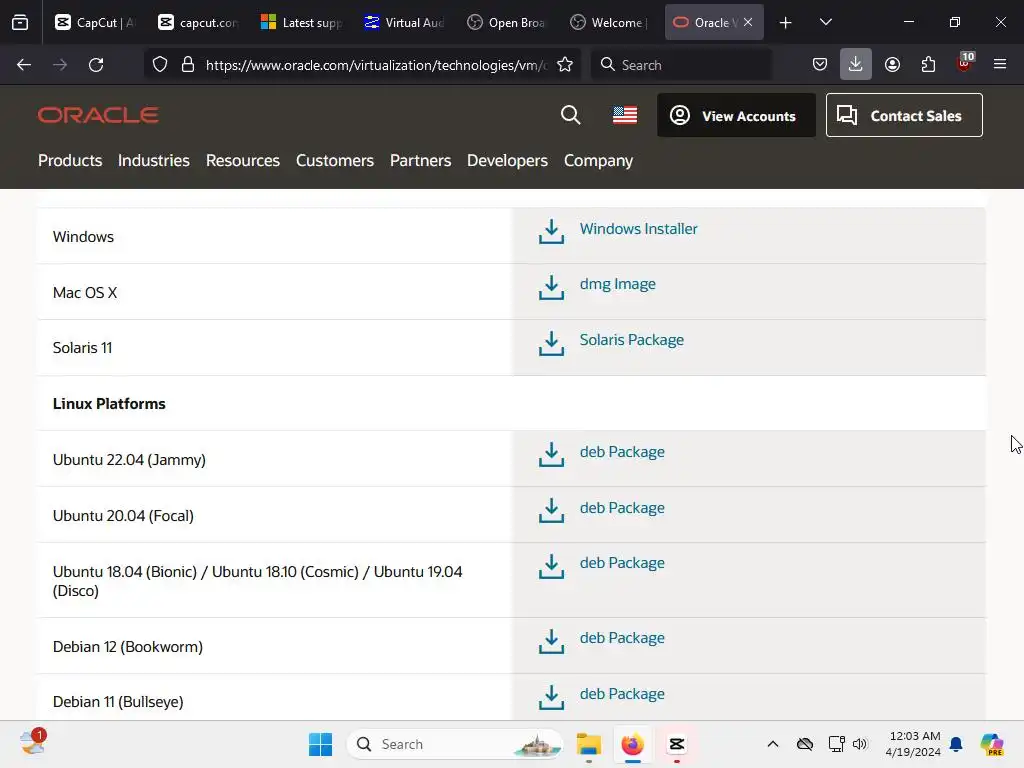The width and height of the screenshot is (1024, 768).
Task: Click deb Package link for Ubuntu 20.04 Focal
Action: tap(622, 507)
